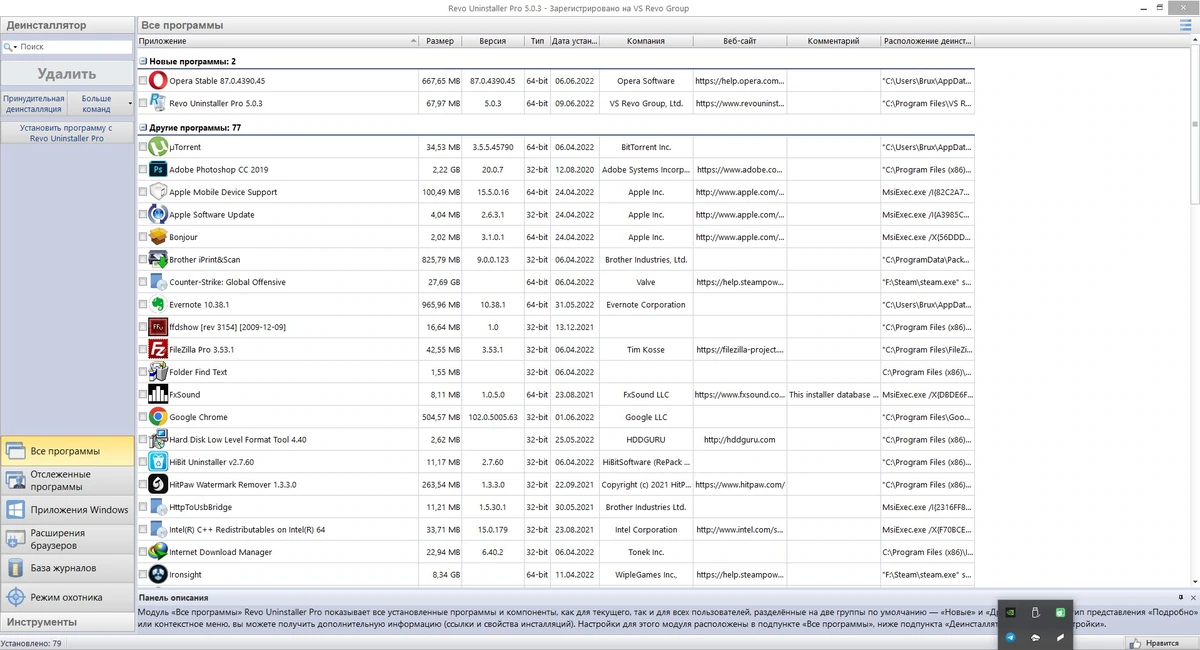This screenshot has height=650, width=1200.
Task: Click the scrollbar down arrow of the list
Action: click(x=1193, y=581)
